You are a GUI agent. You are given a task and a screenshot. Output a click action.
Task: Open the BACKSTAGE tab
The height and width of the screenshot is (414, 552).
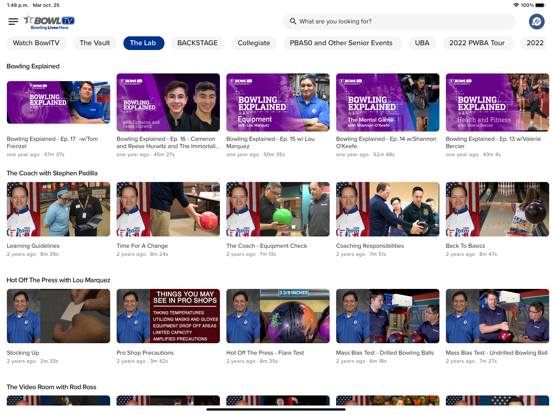pos(197,43)
